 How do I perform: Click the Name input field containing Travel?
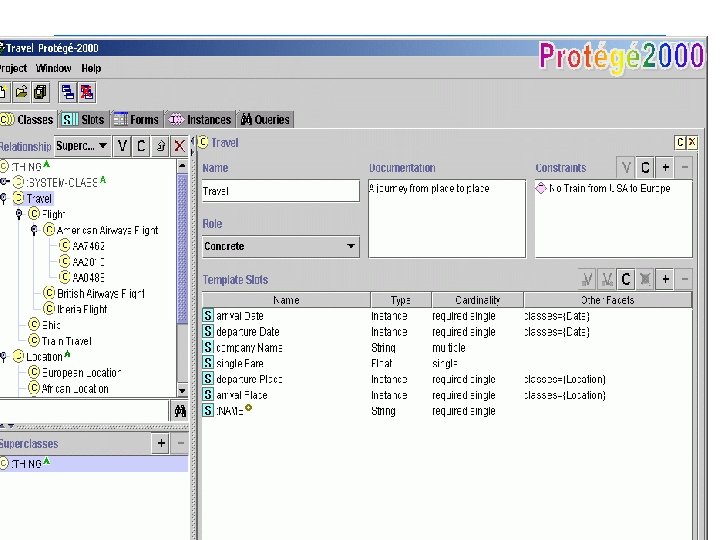281,191
